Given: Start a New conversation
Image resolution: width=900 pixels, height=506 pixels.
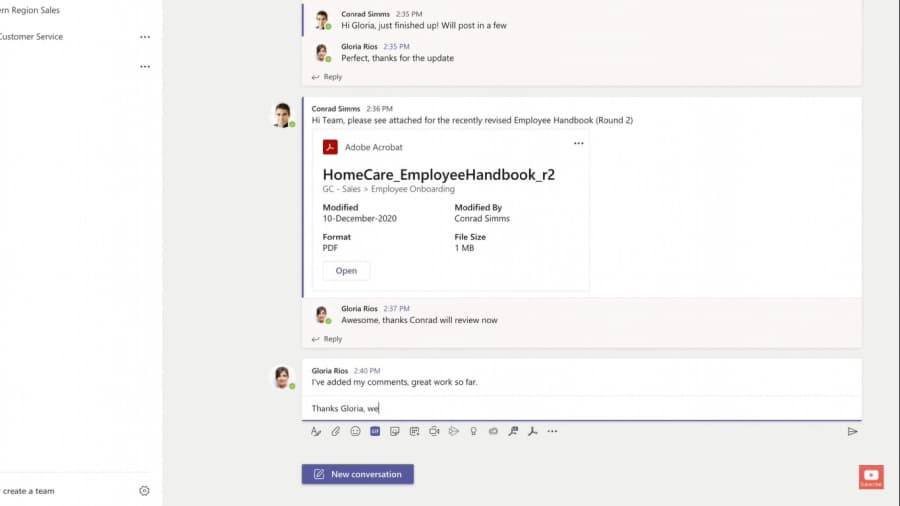Looking at the screenshot, I should tap(358, 474).
